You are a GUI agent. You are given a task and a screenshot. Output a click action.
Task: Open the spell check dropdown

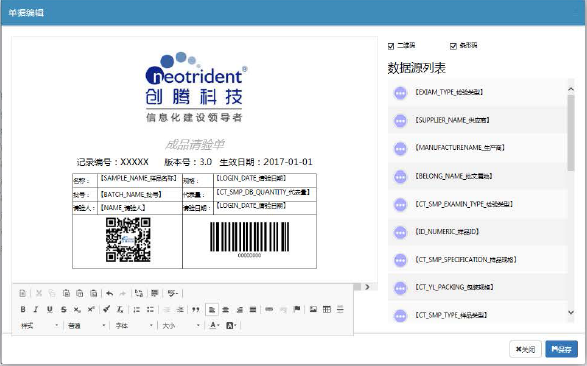pos(173,293)
